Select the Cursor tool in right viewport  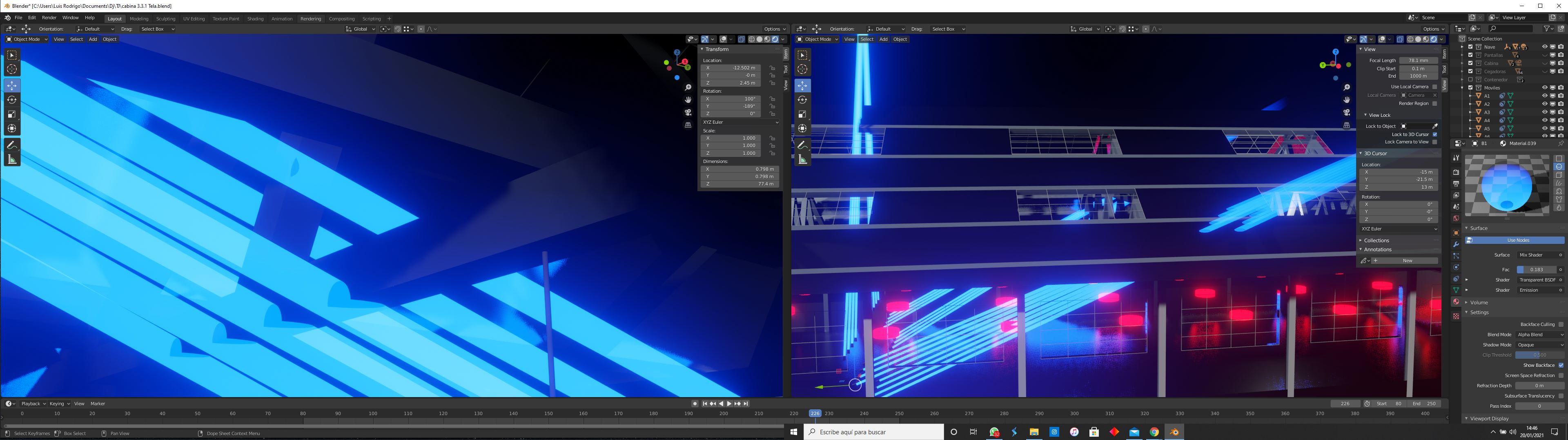[x=802, y=69]
